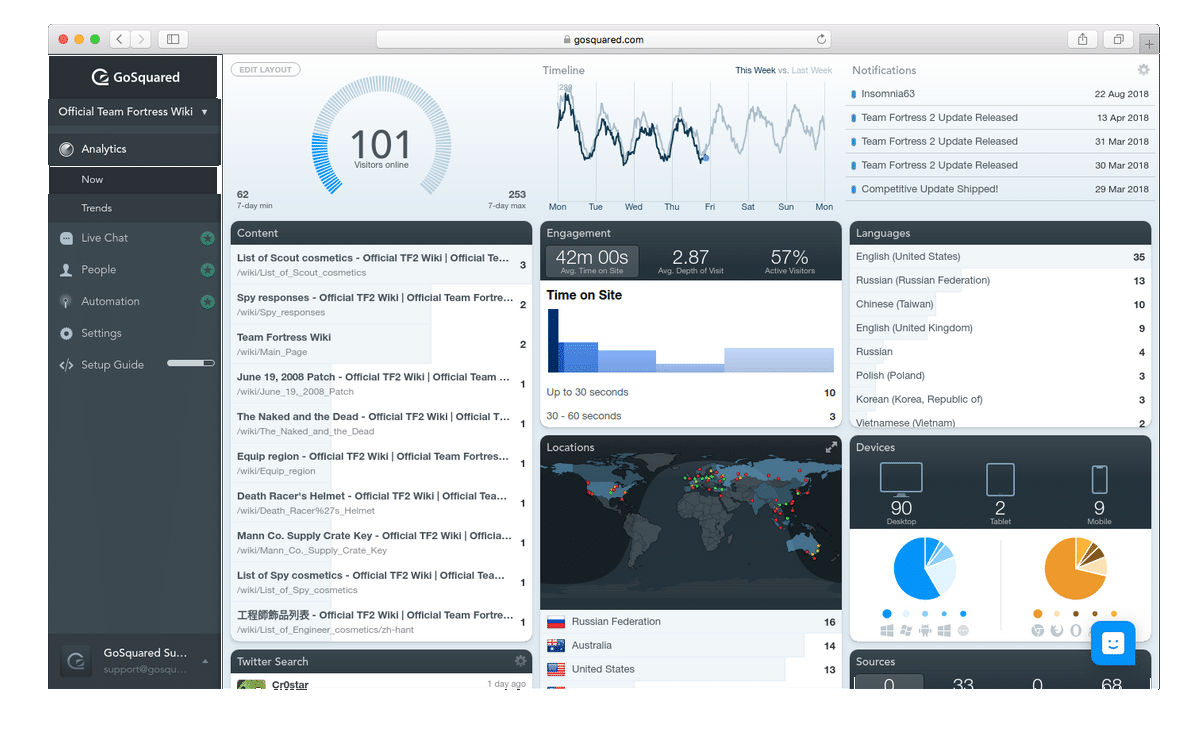Open the Notifications panel gear icon

[1142, 70]
